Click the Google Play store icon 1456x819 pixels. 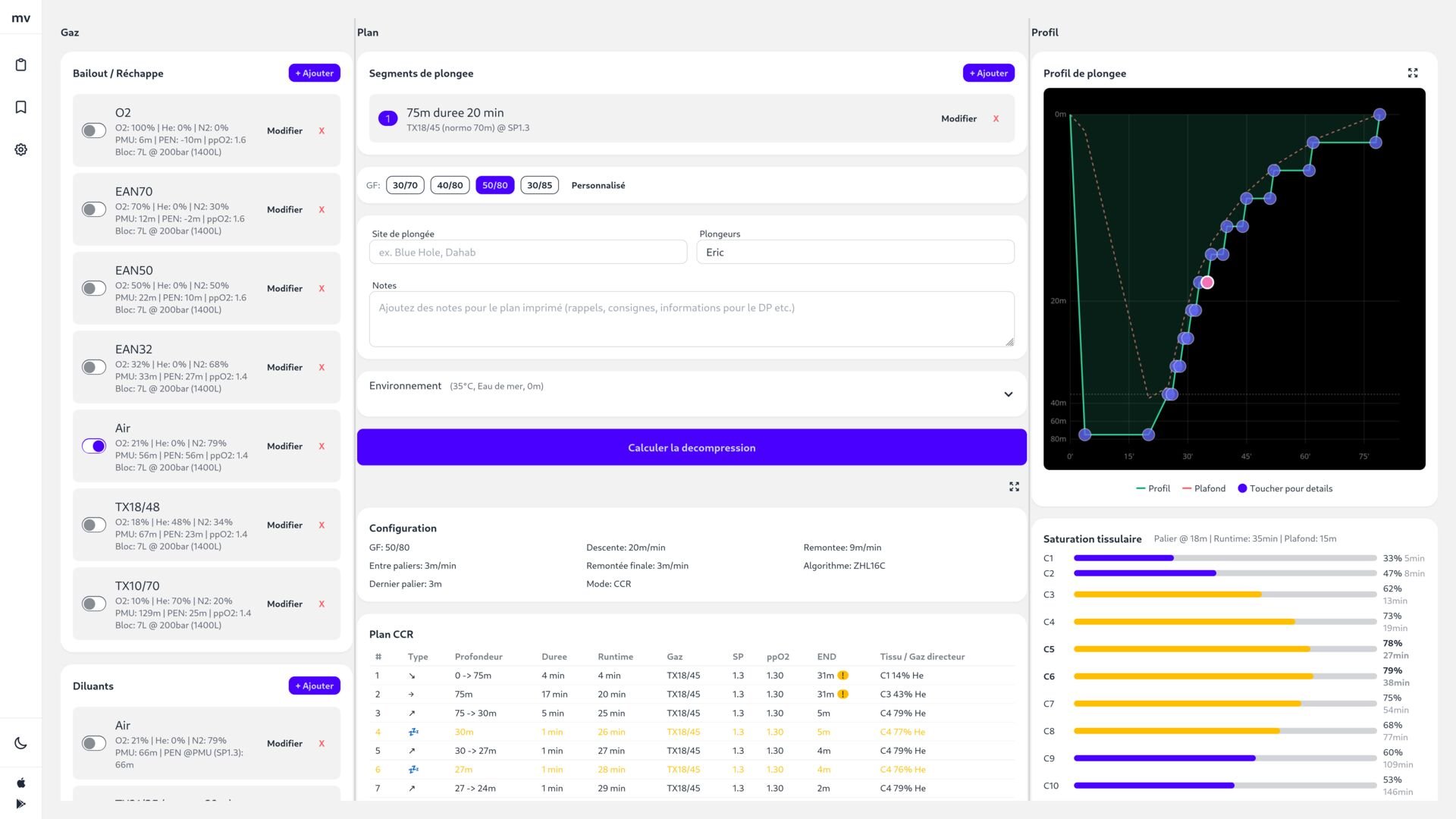[x=21, y=804]
